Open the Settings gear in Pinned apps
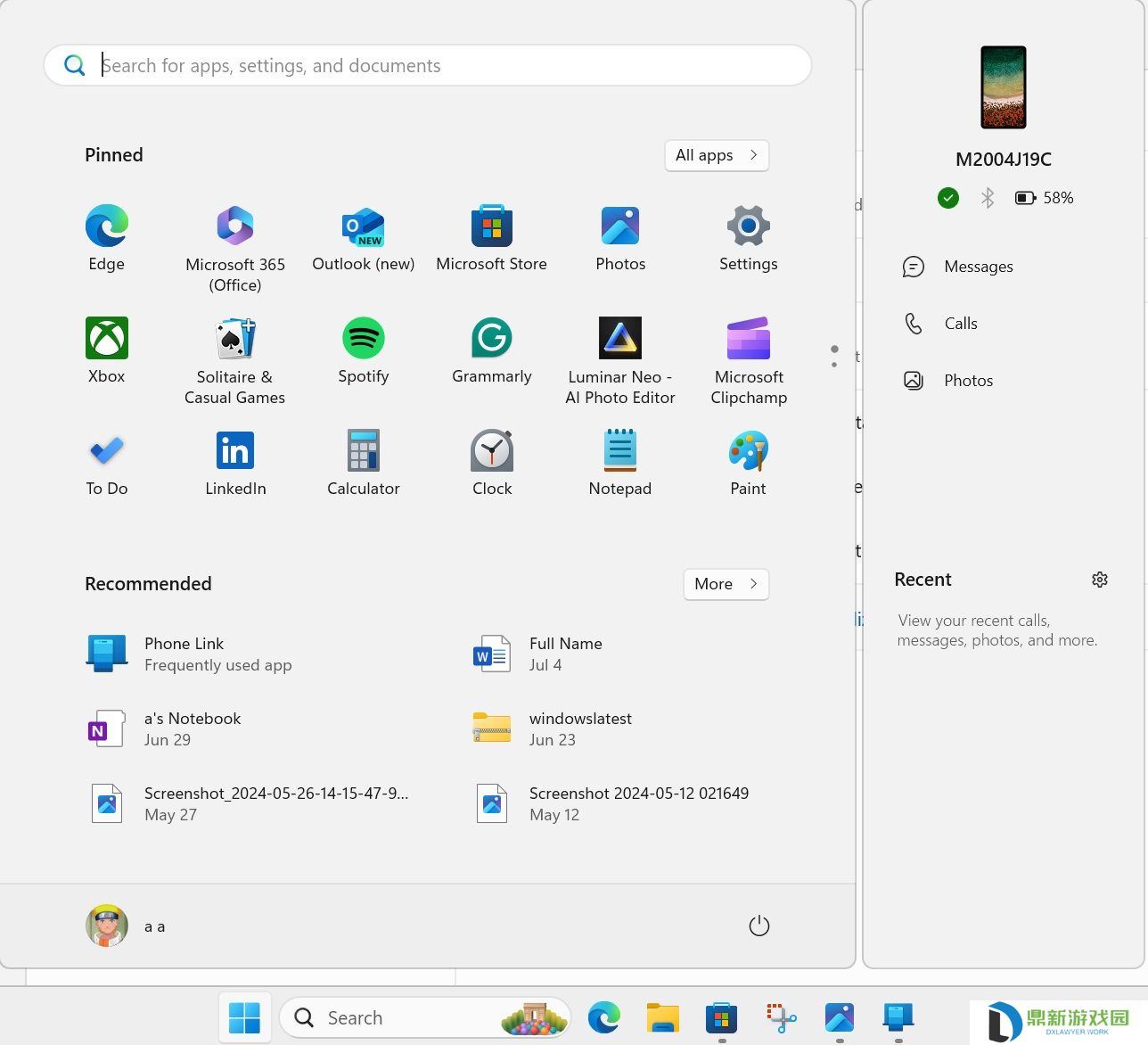The image size is (1148, 1045). (749, 238)
